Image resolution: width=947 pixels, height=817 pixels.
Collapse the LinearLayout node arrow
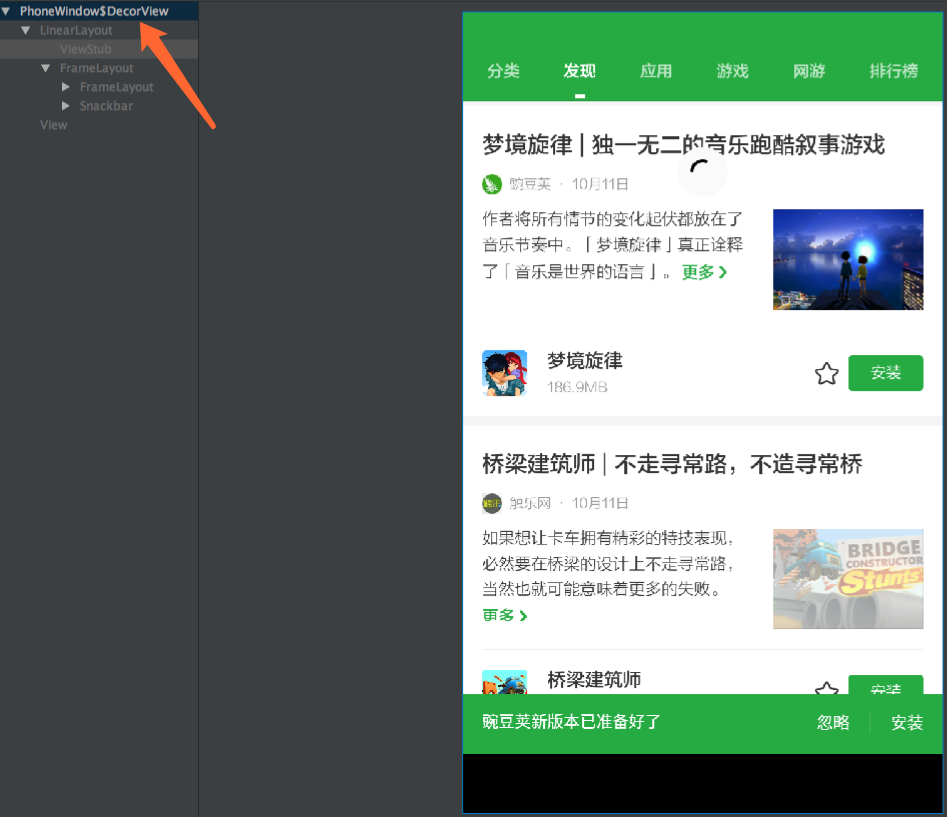click(25, 30)
